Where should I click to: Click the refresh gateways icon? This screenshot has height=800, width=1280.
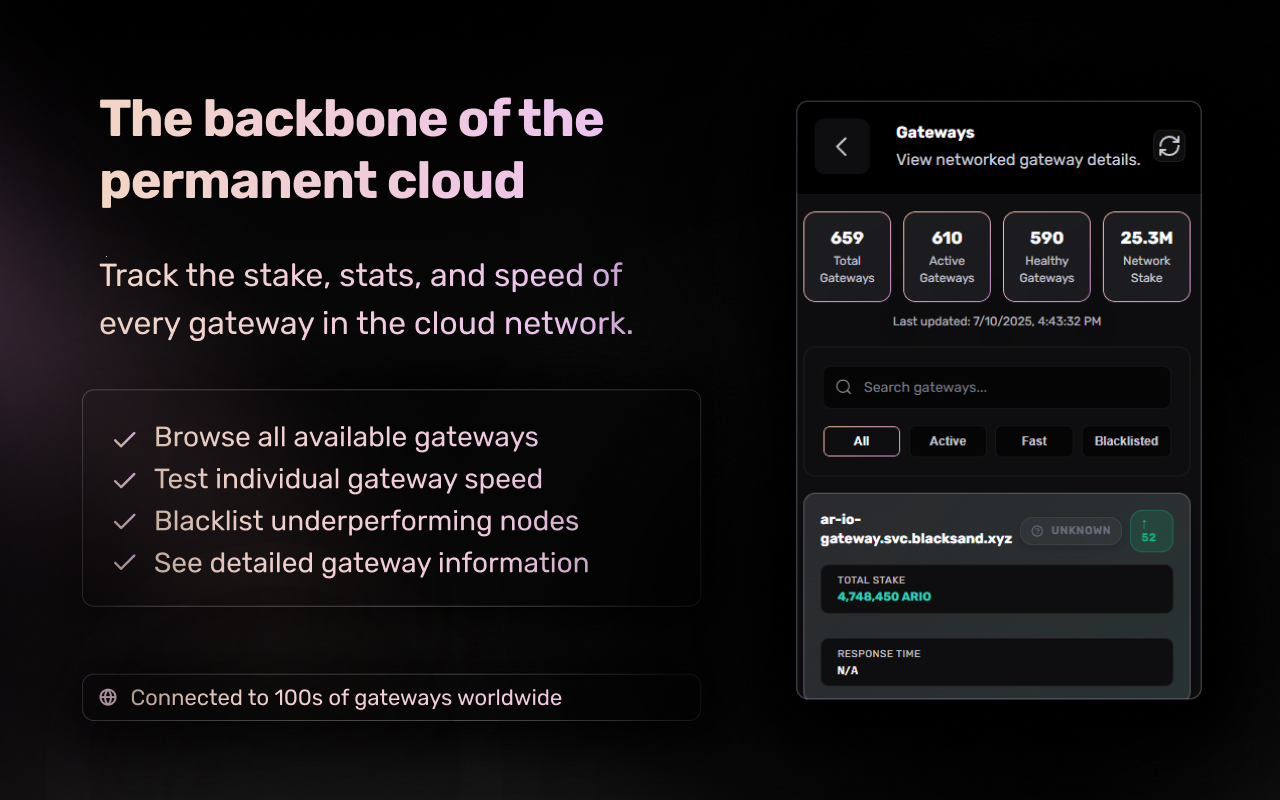click(1169, 146)
